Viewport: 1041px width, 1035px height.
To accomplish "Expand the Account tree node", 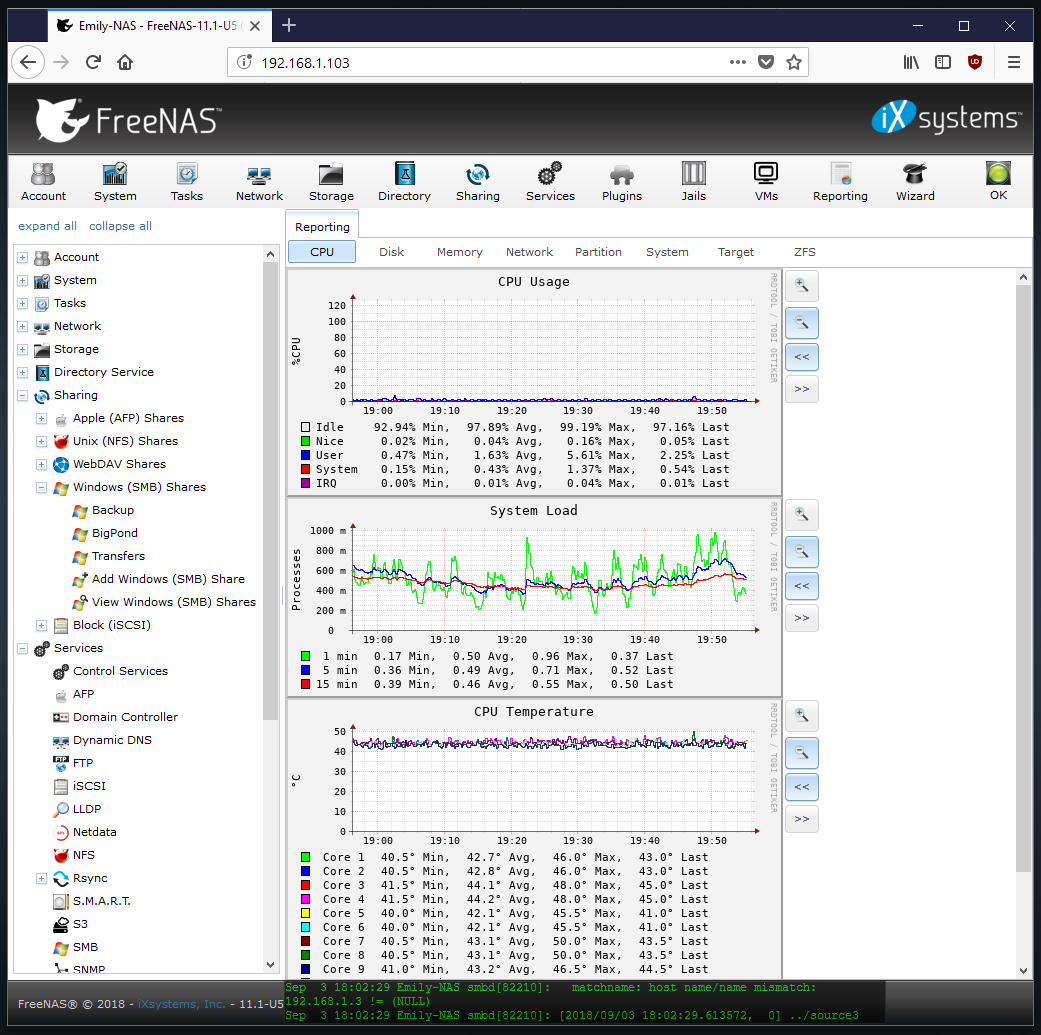I will tap(23, 258).
